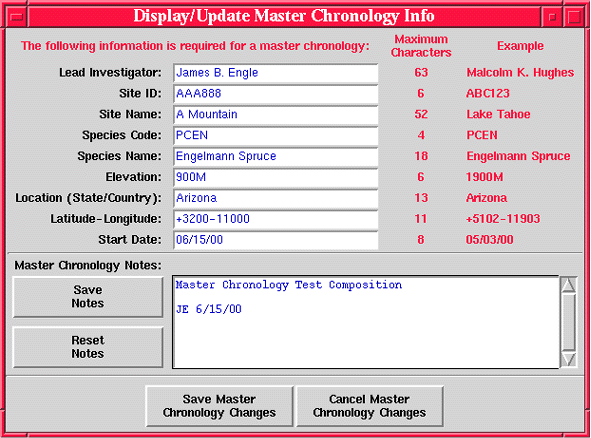Click the 'Master Chronology Notes:' label

point(88,265)
